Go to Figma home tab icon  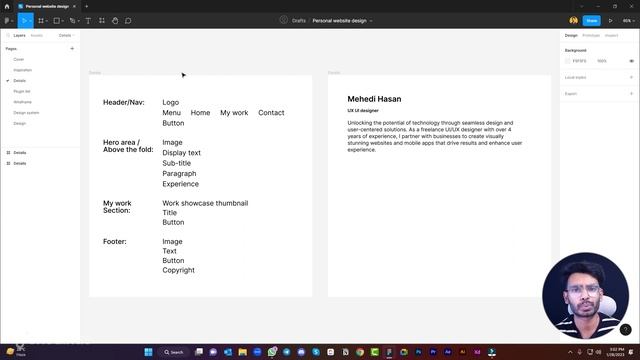7,6
